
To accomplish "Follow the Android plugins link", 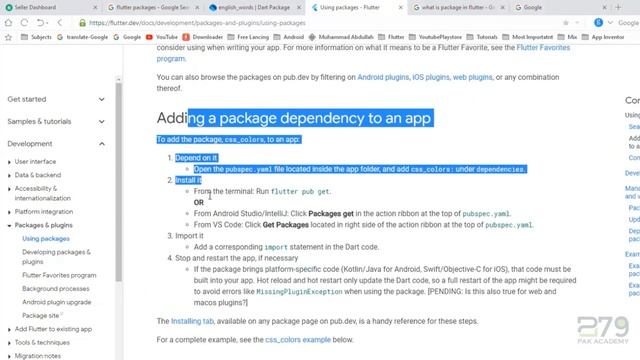I will coord(383,77).
